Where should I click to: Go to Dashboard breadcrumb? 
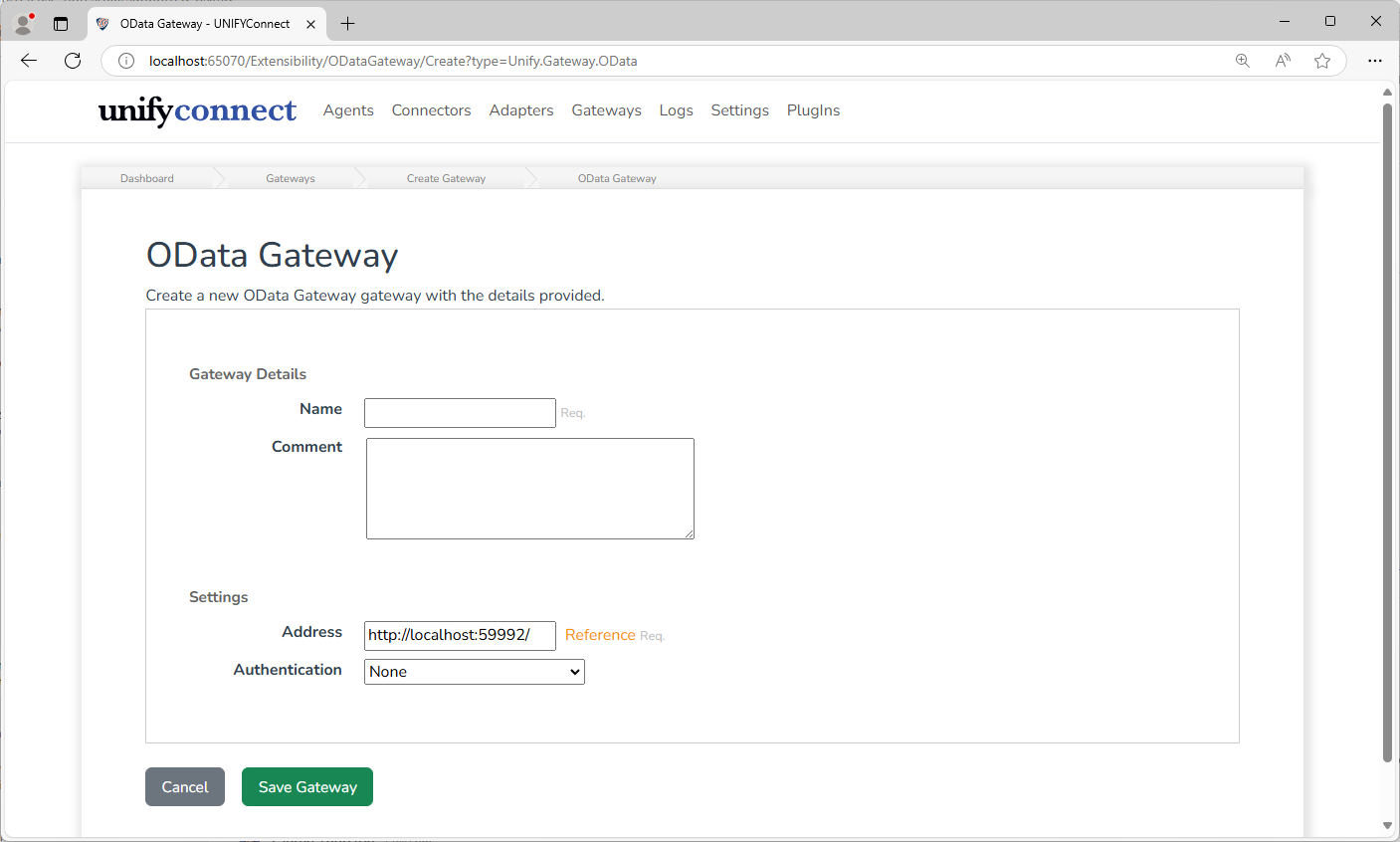pyautogui.click(x=147, y=178)
